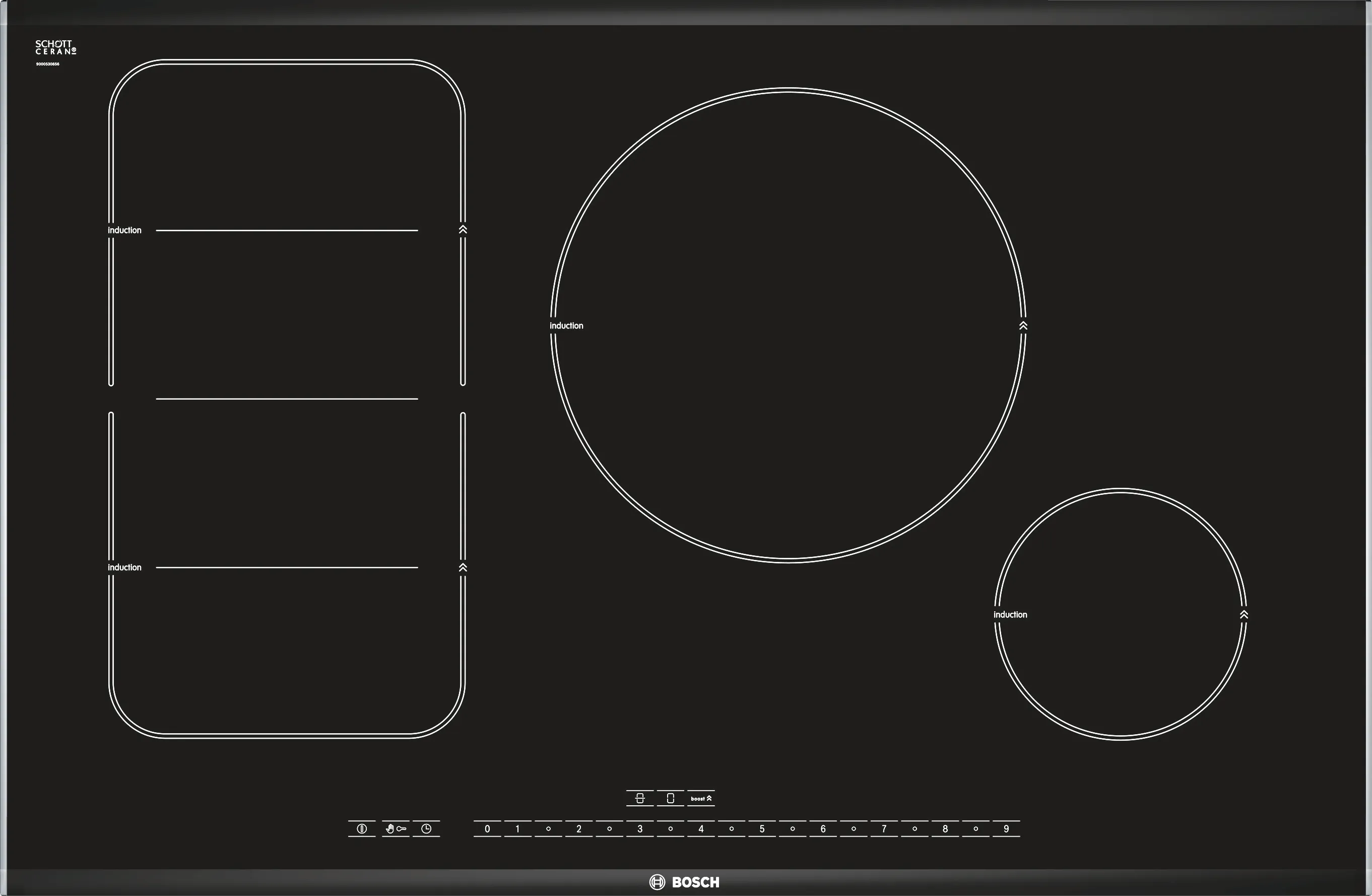Tap the half-step dot between 1 and 2
Screen dimensions: 1372x896
pyautogui.click(x=548, y=828)
